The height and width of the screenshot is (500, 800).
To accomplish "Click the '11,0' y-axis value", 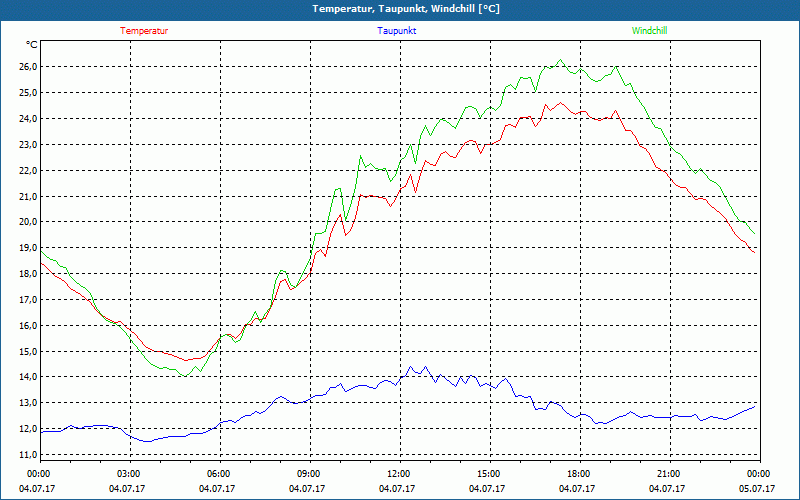I will pyautogui.click(x=28, y=455).
